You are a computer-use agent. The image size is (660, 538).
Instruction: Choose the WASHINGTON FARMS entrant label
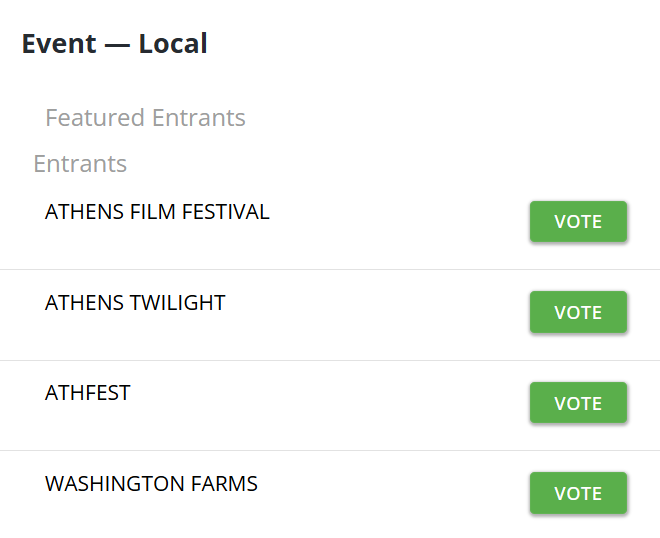(x=151, y=484)
